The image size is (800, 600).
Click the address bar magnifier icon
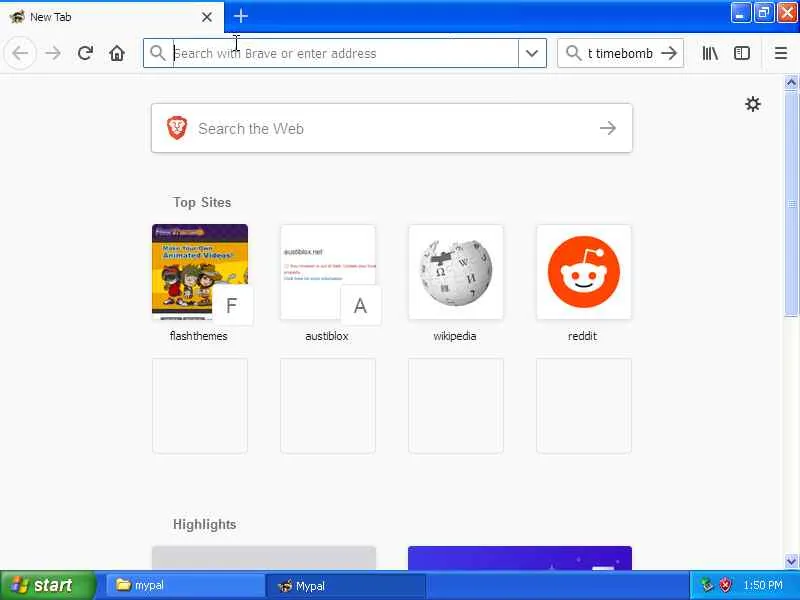coord(158,53)
